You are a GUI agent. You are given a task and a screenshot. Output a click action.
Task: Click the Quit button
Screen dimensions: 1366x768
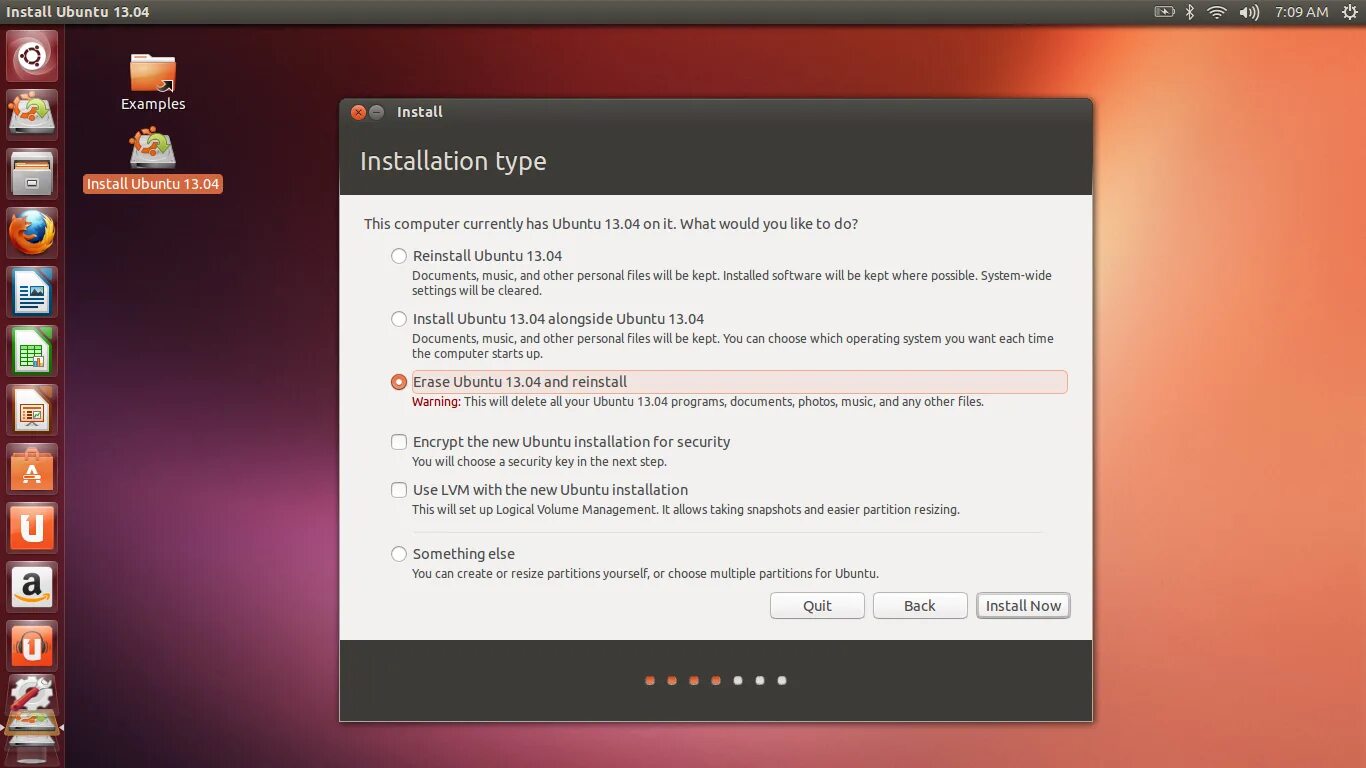tap(817, 606)
